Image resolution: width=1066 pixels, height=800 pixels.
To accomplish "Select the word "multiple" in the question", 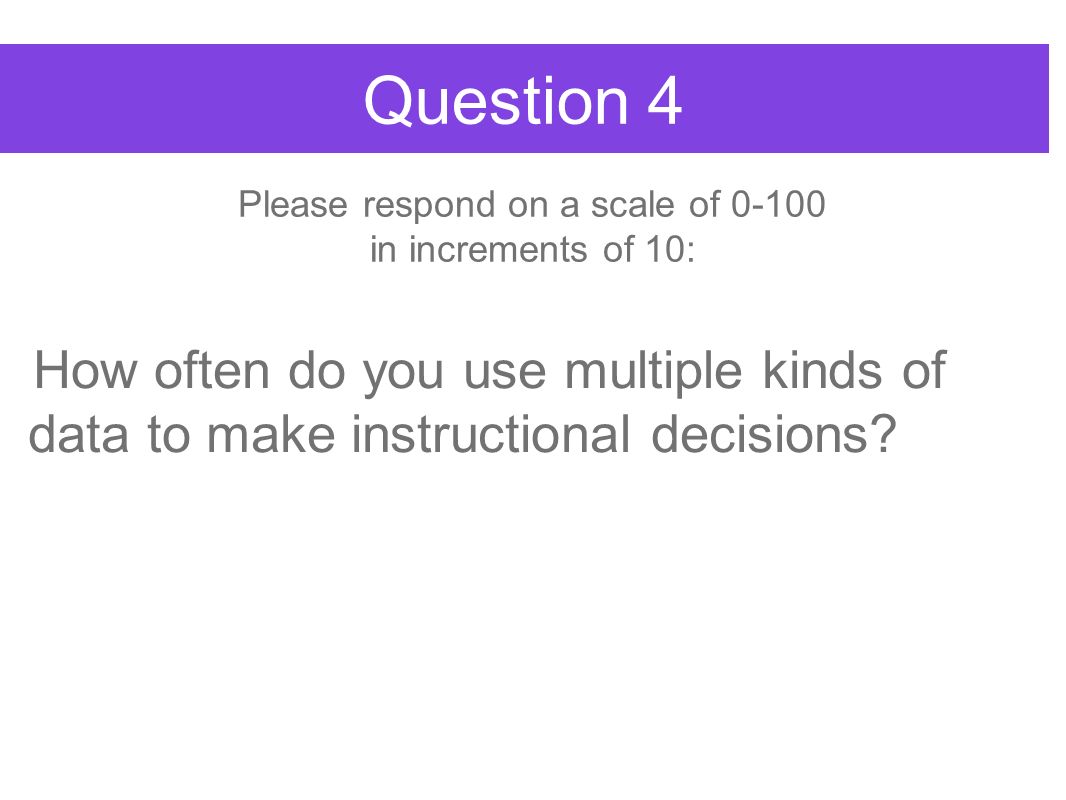I will point(653,372).
